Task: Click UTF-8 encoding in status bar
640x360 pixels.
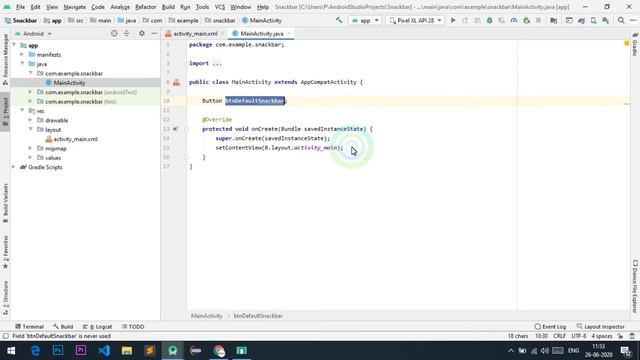Action: (578, 336)
